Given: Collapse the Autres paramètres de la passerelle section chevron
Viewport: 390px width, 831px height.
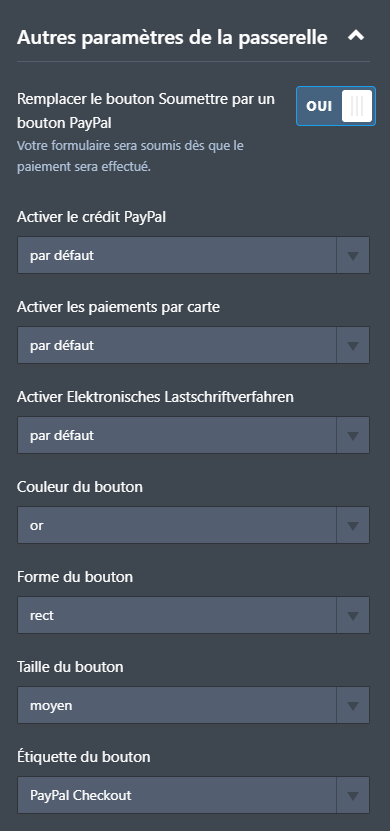Looking at the screenshot, I should [x=356, y=36].
